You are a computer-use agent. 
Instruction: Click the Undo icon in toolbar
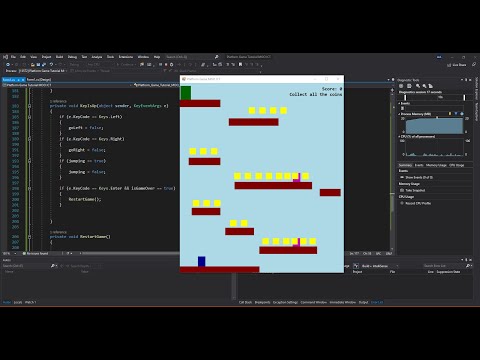point(51,65)
